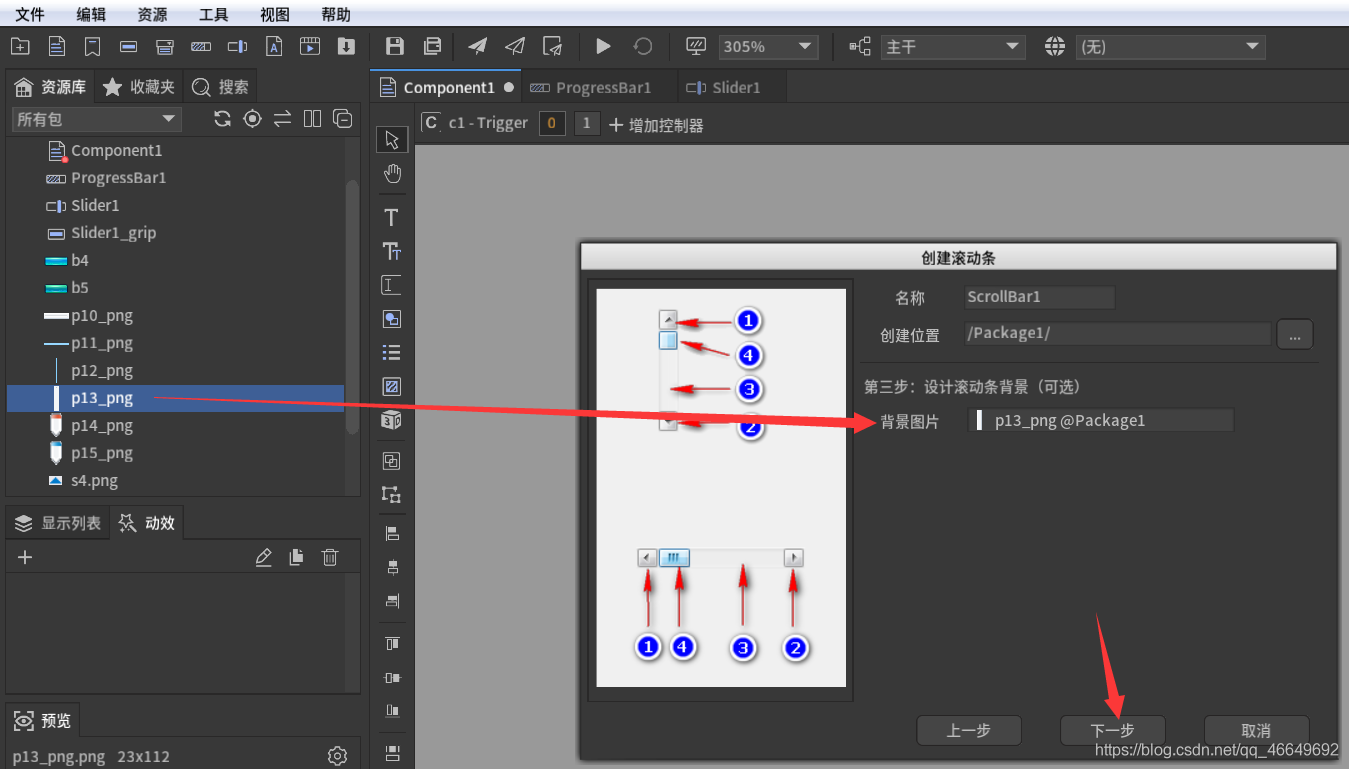
Task: Select the loader tool
Action: [x=392, y=387]
